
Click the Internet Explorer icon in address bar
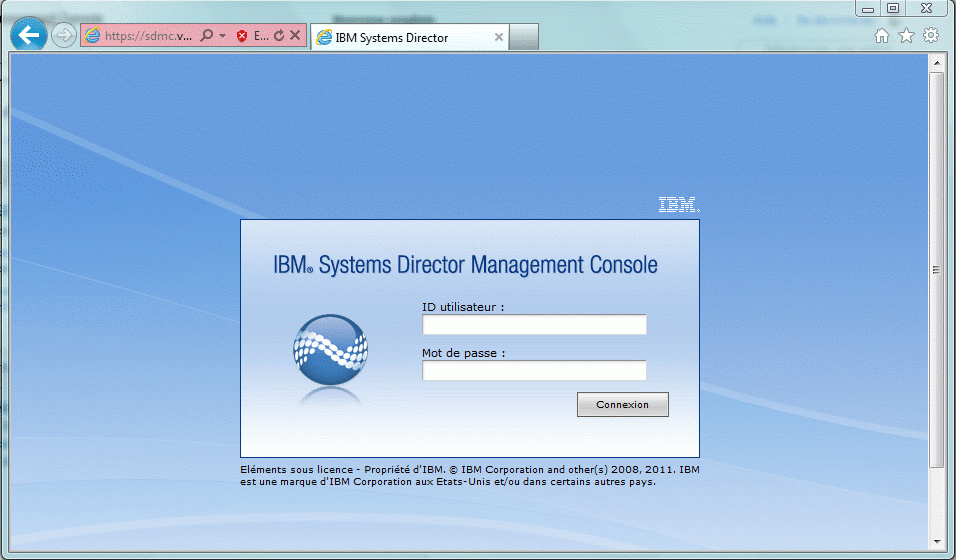point(92,35)
